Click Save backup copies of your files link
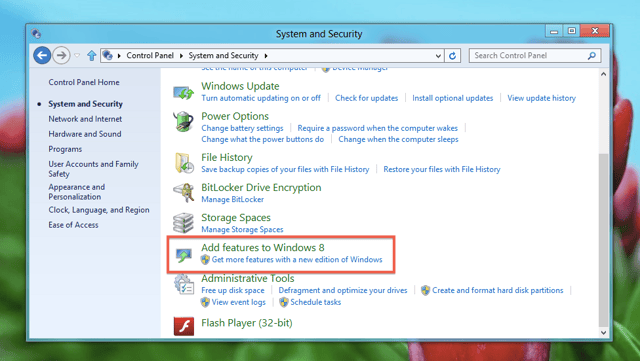The height and width of the screenshot is (361, 640). (285, 169)
